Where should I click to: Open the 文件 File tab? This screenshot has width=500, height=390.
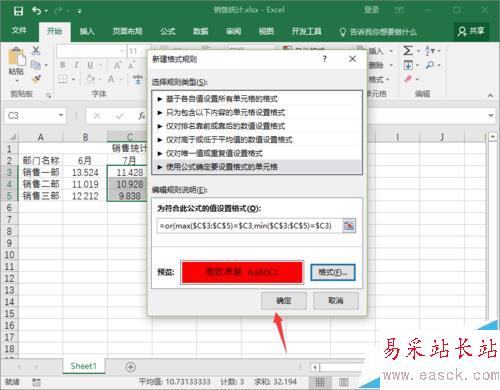19,31
